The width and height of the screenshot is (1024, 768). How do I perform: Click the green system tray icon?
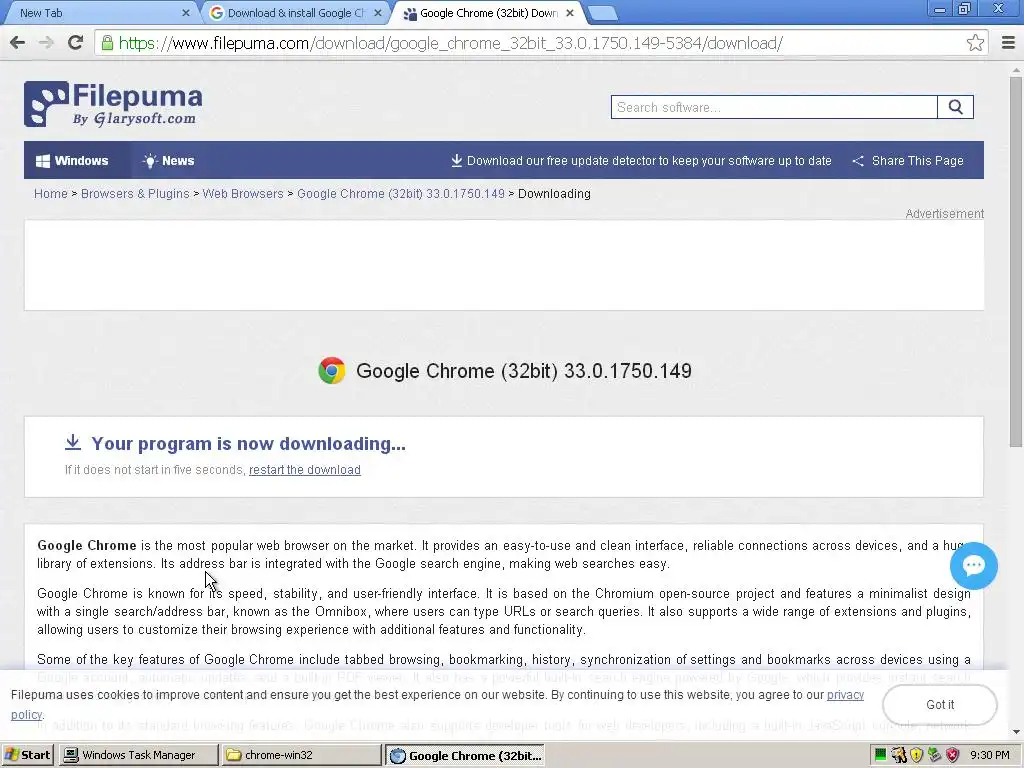point(880,755)
